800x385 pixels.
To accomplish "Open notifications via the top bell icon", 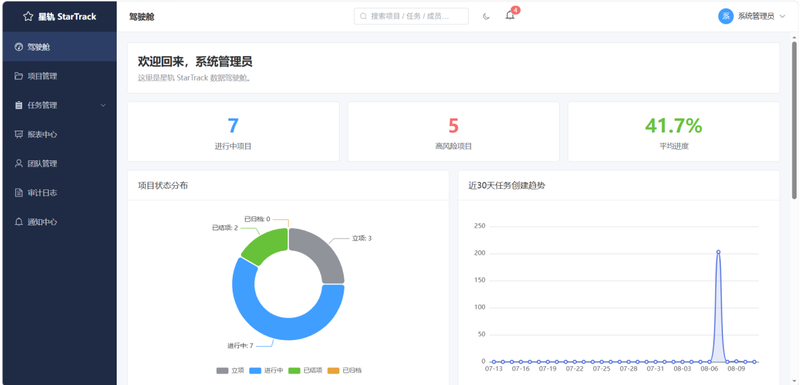I will point(510,16).
